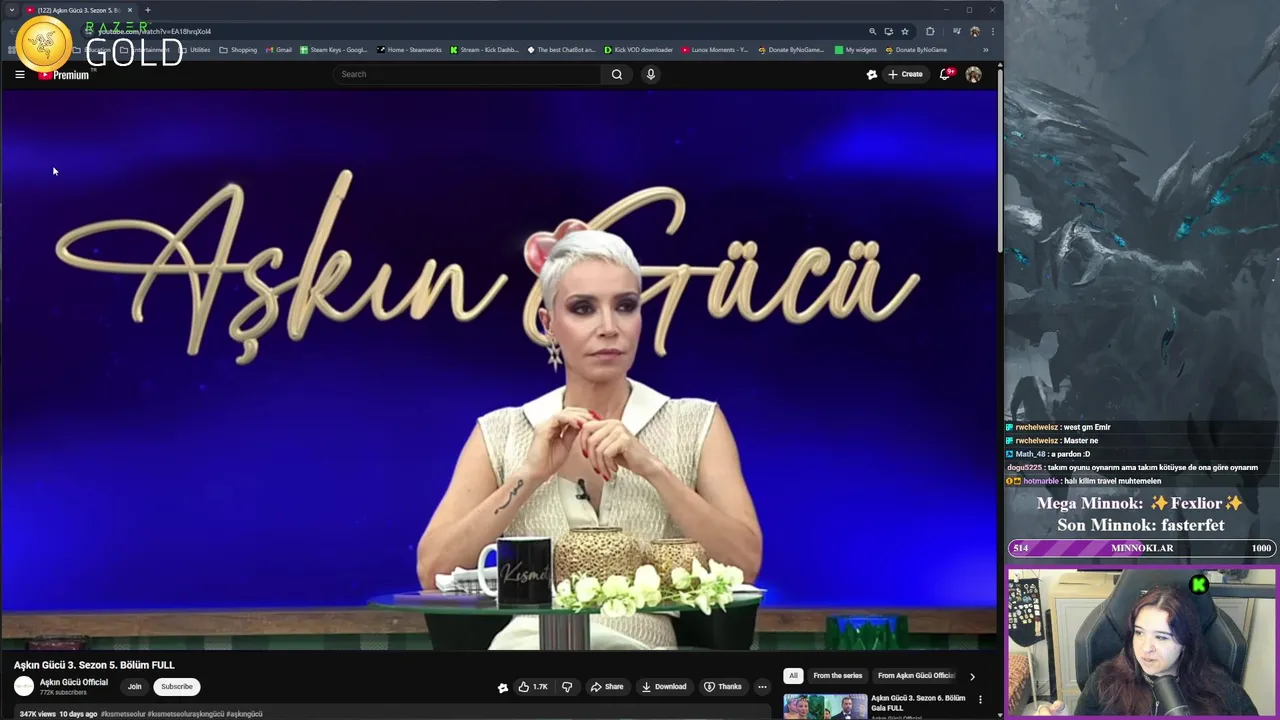1280x720 pixels.
Task: Open the Home - Steamworks bookmark
Action: click(410, 50)
